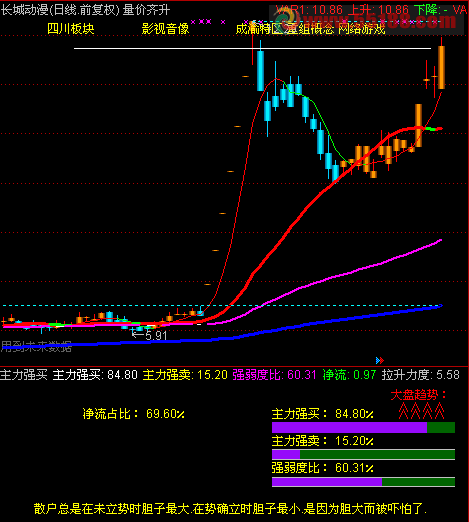Click the 强弱度比 60.31% progress bar
469x522 pixels.
pyautogui.click(x=363, y=482)
